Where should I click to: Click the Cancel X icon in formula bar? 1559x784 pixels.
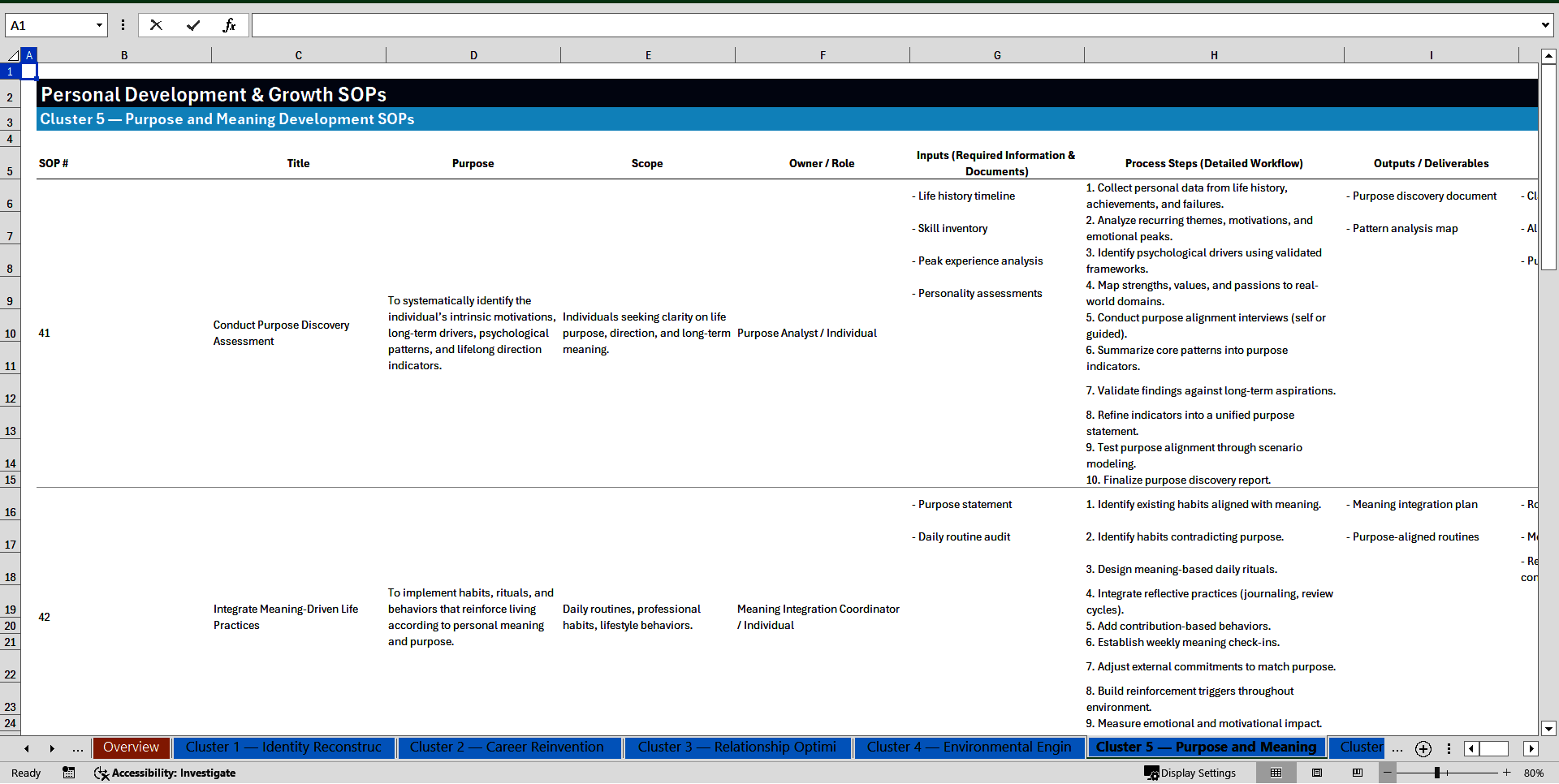[156, 25]
